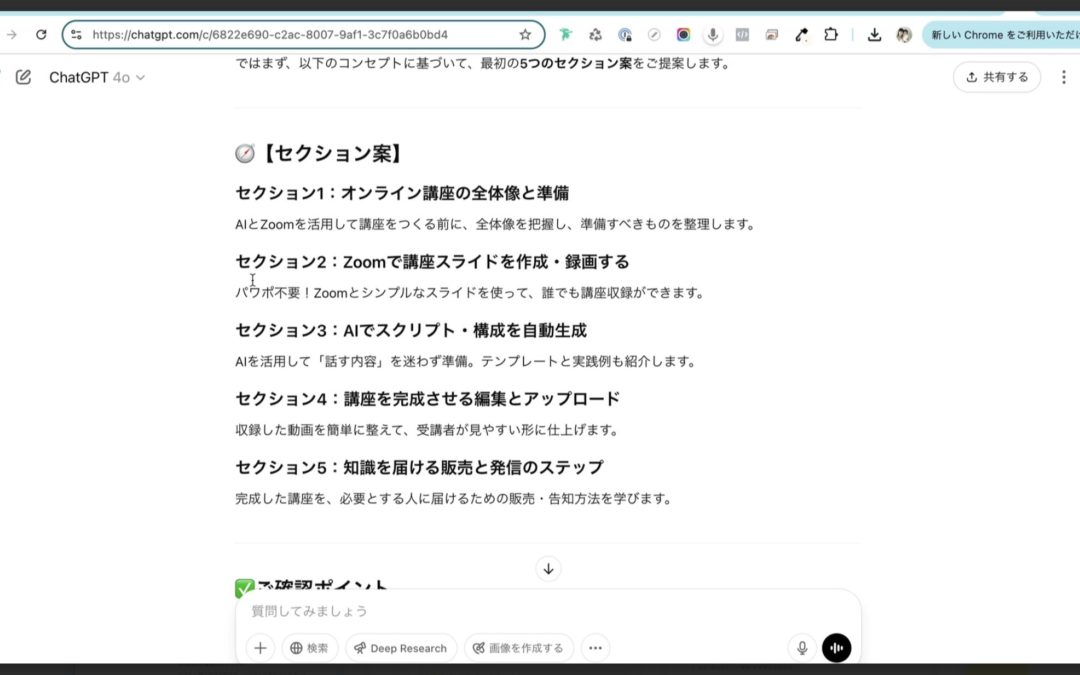
Task: Select the Deep Research mode
Action: point(400,648)
